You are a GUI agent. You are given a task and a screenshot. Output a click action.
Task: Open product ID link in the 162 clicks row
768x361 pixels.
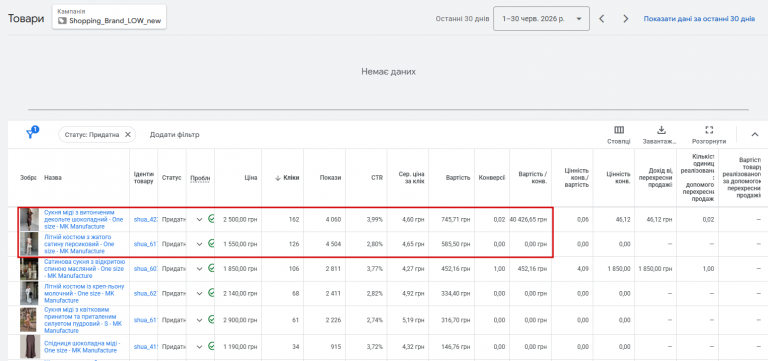pos(145,219)
